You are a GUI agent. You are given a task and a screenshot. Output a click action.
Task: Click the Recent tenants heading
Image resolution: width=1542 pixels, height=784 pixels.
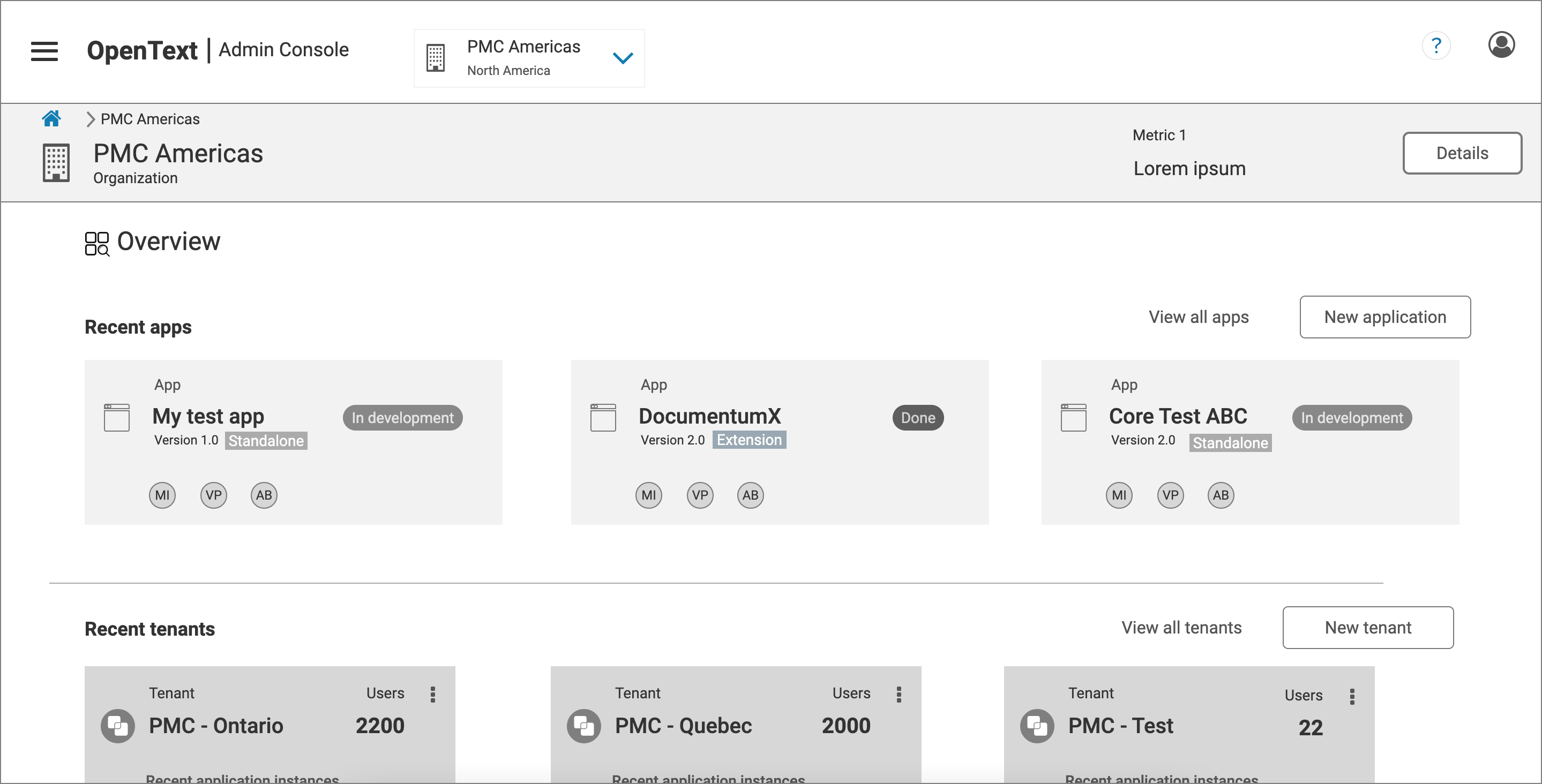coord(149,628)
